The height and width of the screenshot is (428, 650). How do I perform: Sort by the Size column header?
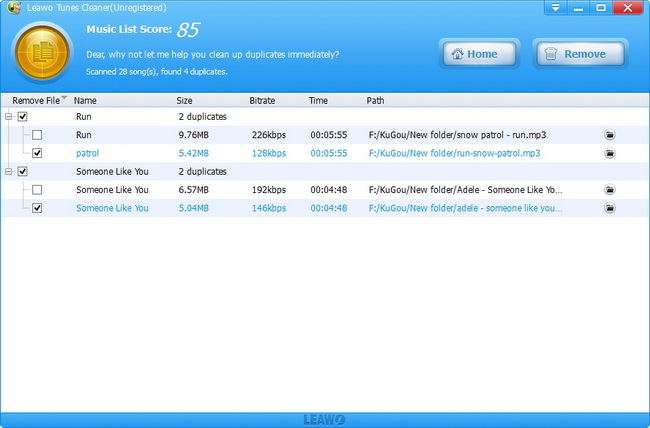(185, 101)
